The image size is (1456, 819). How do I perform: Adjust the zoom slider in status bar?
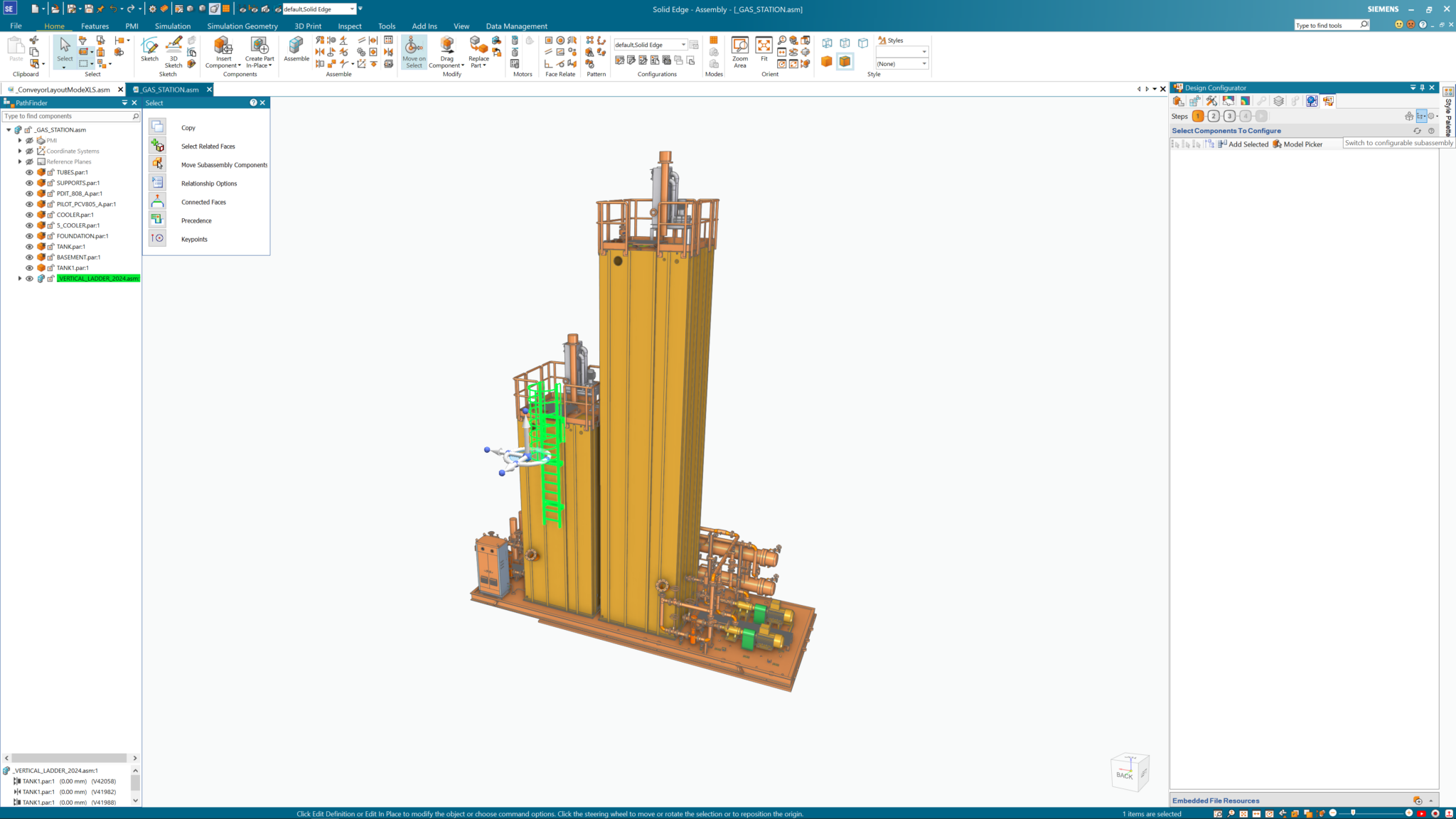(1353, 813)
